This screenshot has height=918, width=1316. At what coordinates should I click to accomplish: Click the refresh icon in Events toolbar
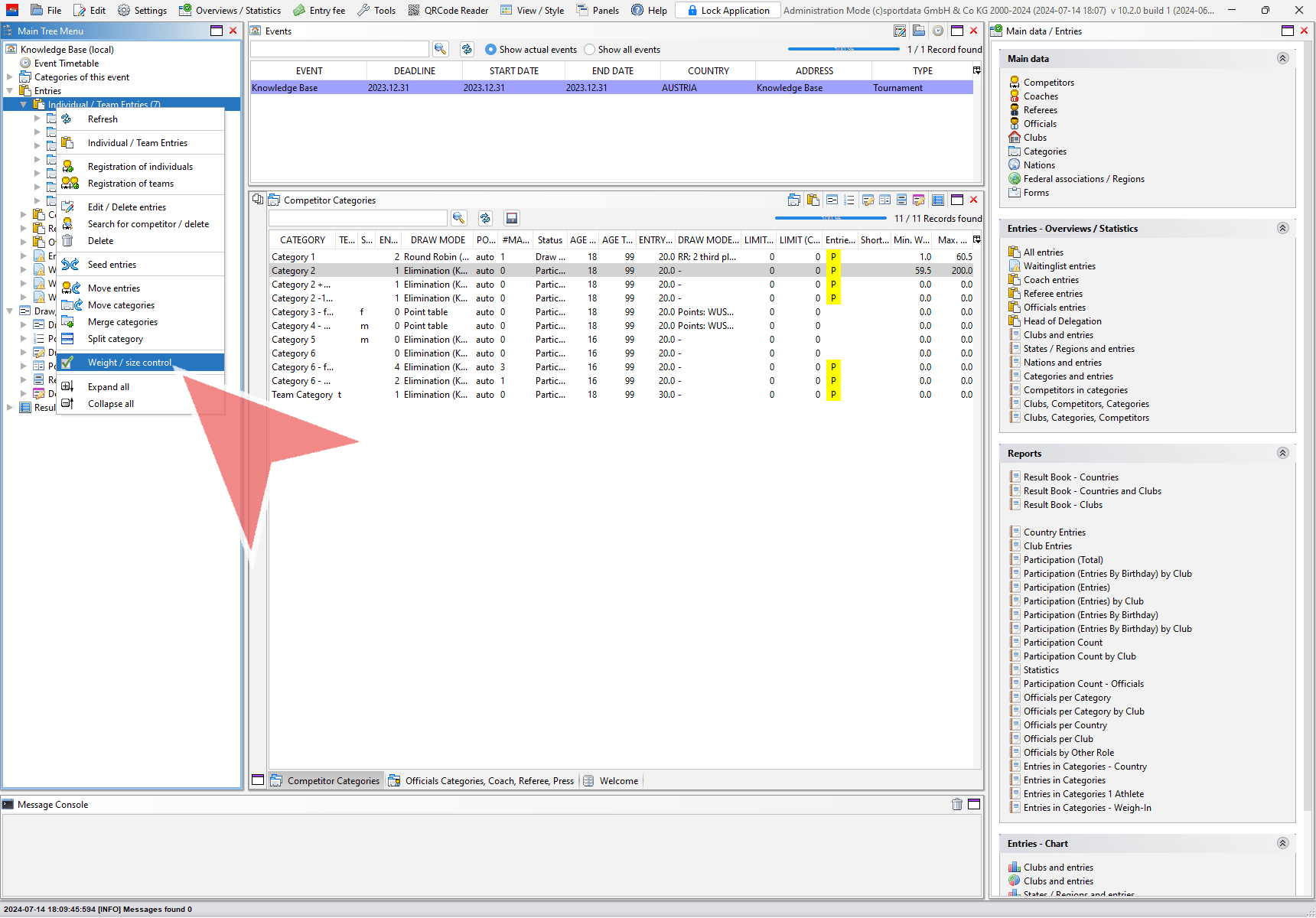[x=467, y=49]
